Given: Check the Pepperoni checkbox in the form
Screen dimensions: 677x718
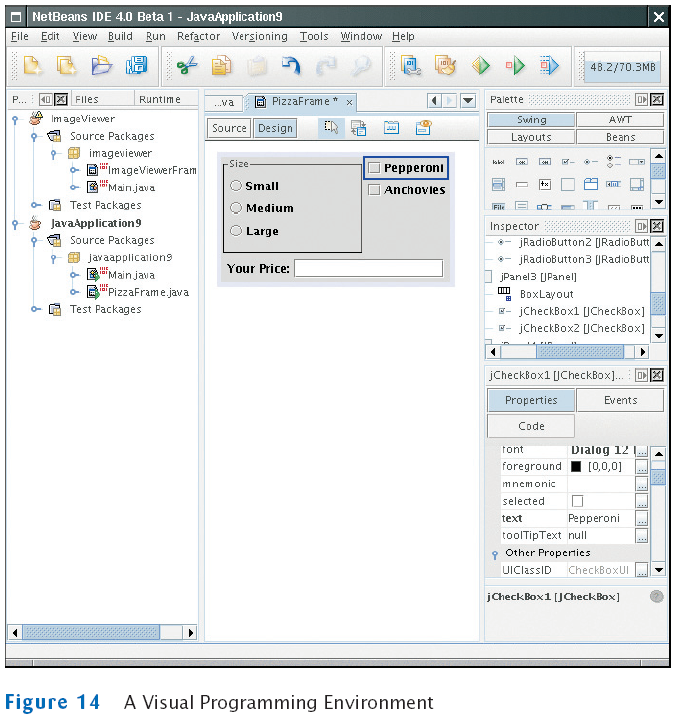Looking at the screenshot, I should 374,168.
